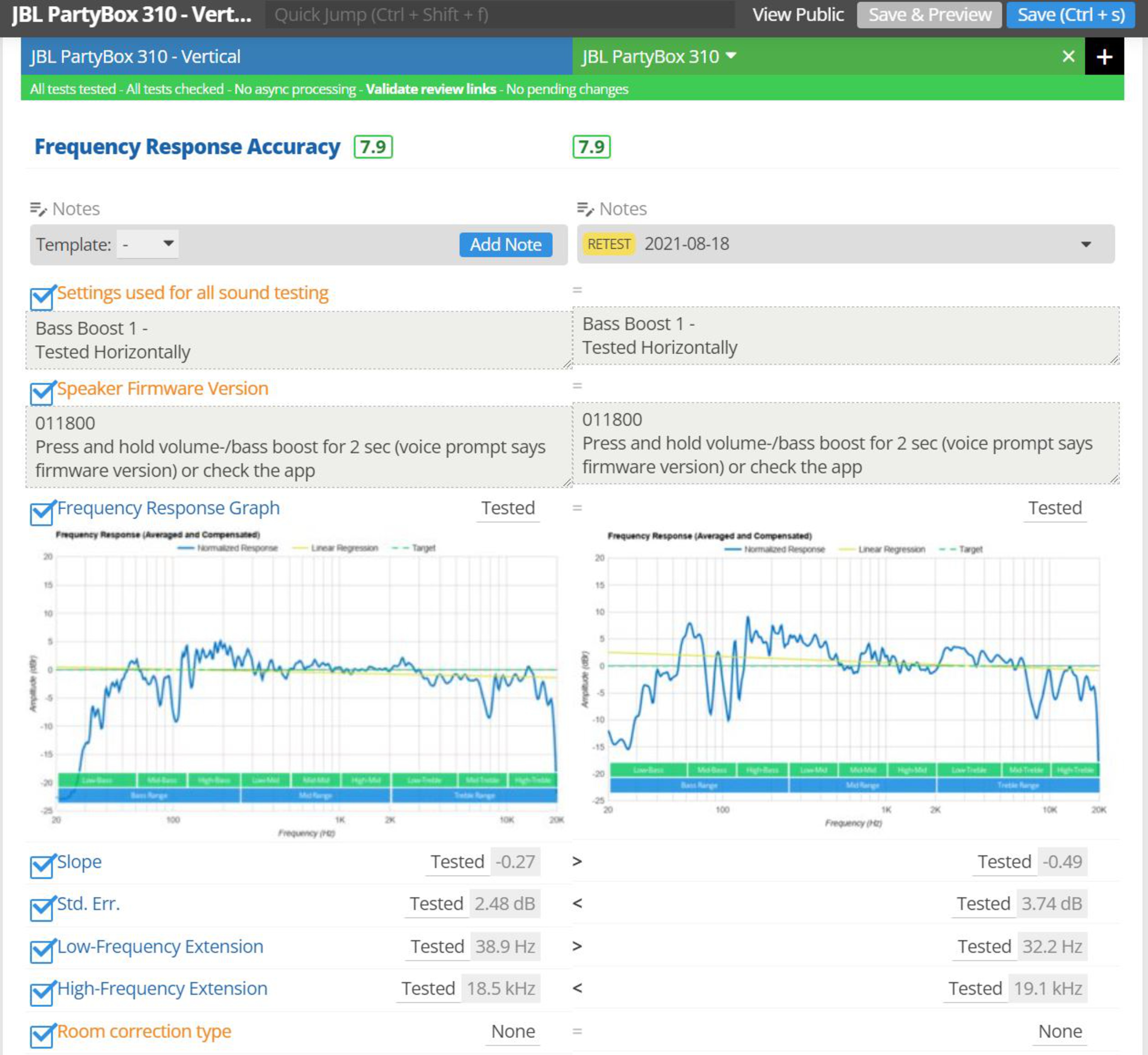Click greater-than comparison icon on Slope row
Screen dimensions: 1148x1055
pos(577,862)
